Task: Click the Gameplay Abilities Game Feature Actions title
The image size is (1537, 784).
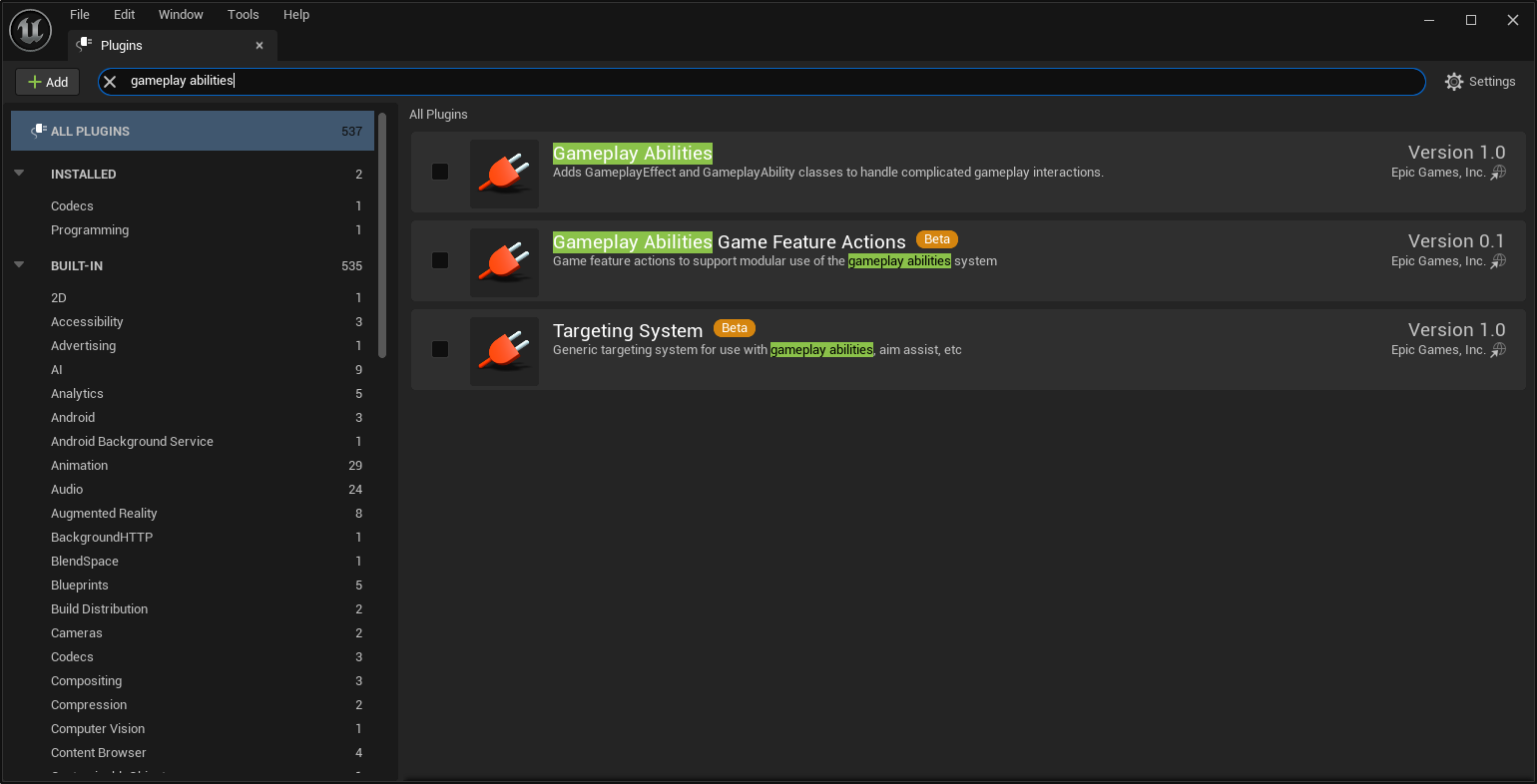Action: (730, 241)
